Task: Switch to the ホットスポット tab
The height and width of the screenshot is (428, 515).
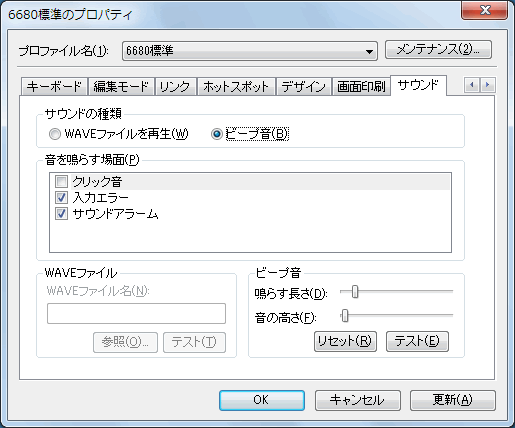Action: click(x=236, y=87)
